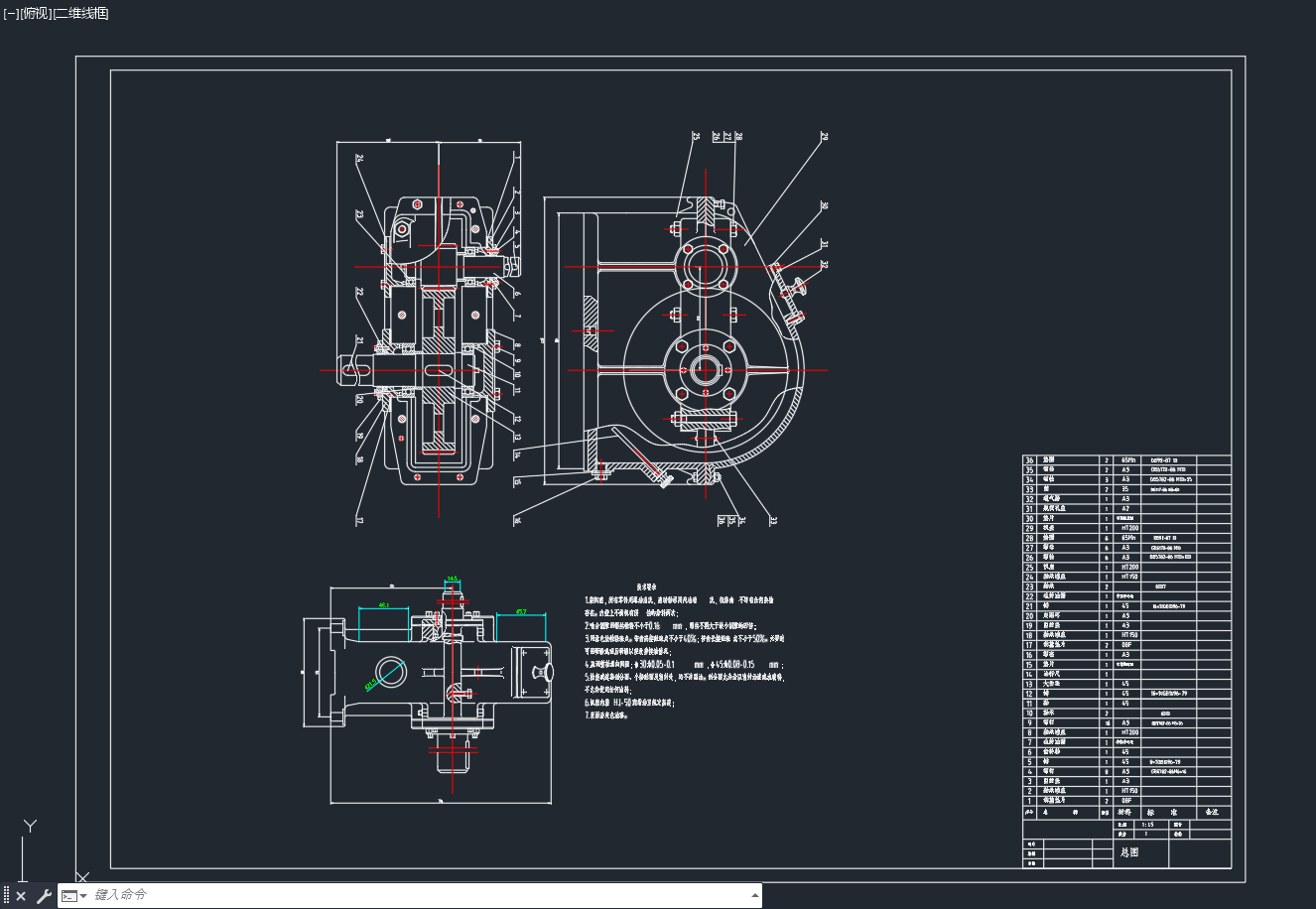Open the [俯视] view controls menu
The image size is (1316, 909).
35,13
